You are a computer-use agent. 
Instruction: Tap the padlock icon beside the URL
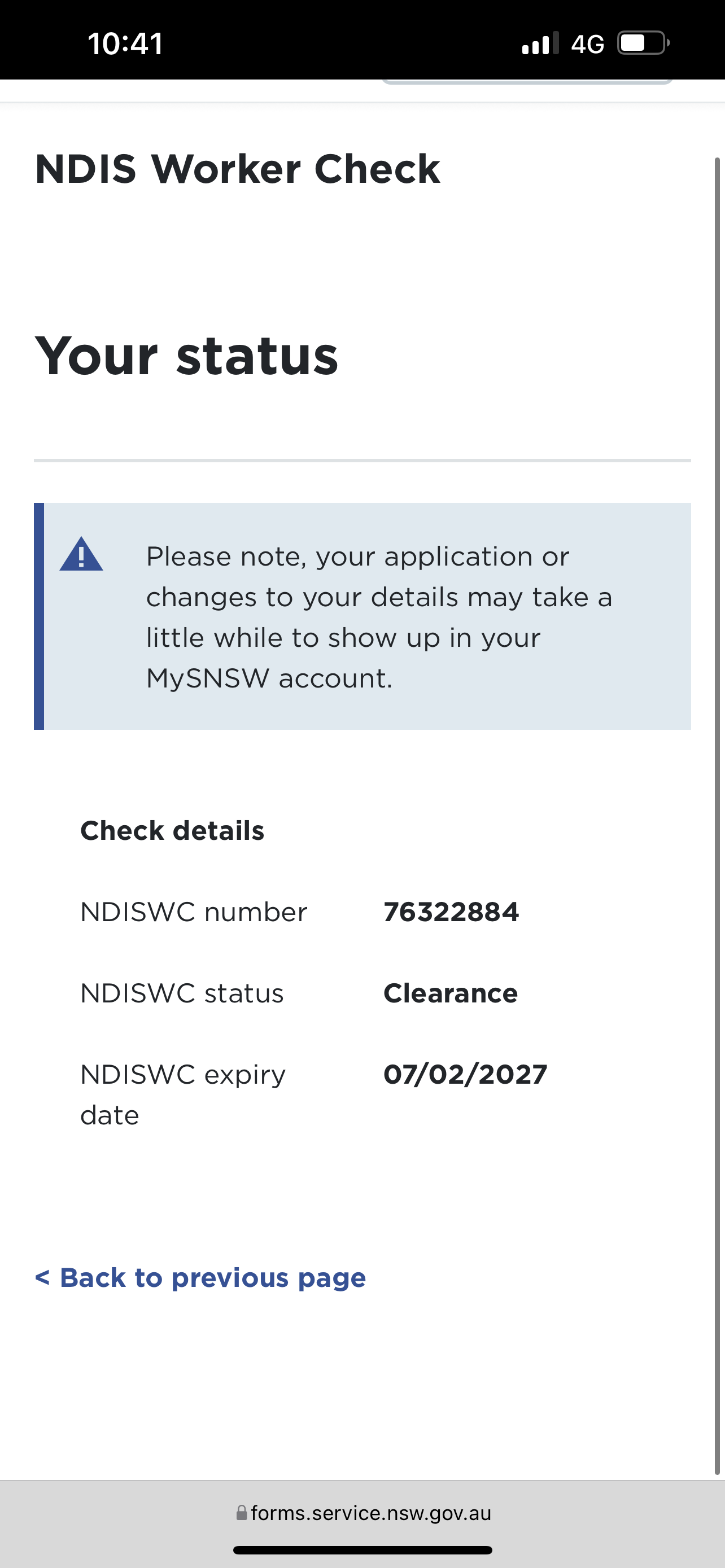242,1513
